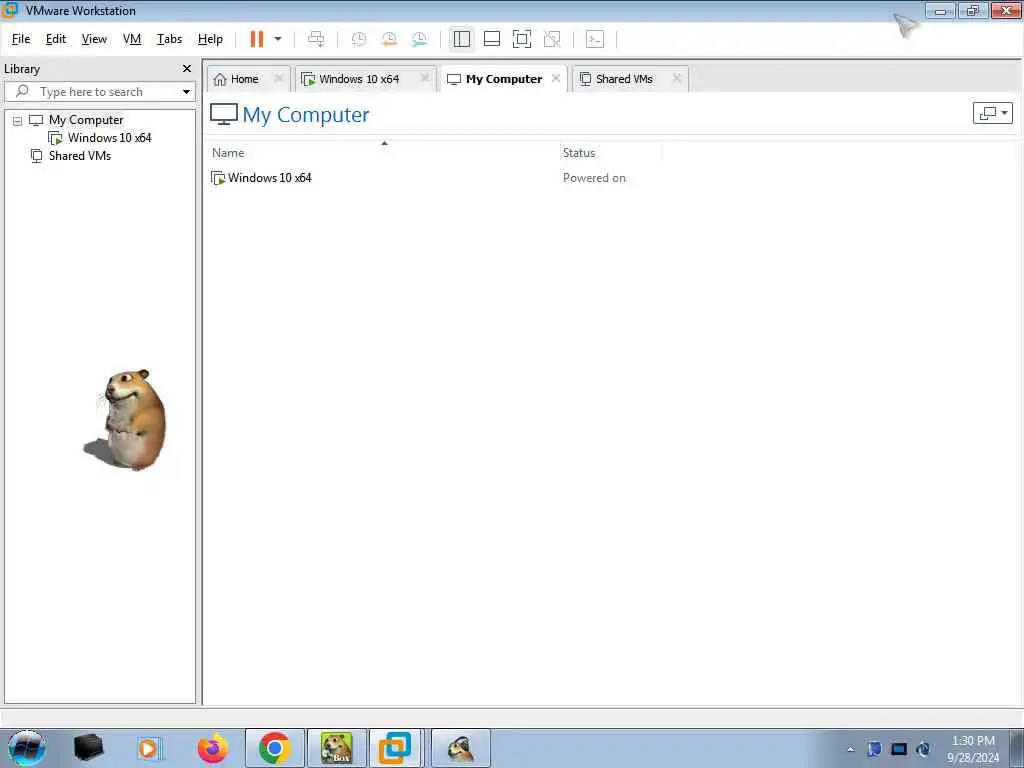Switch to the Windows 10 x64 tab
Image resolution: width=1024 pixels, height=768 pixels.
[x=359, y=79]
